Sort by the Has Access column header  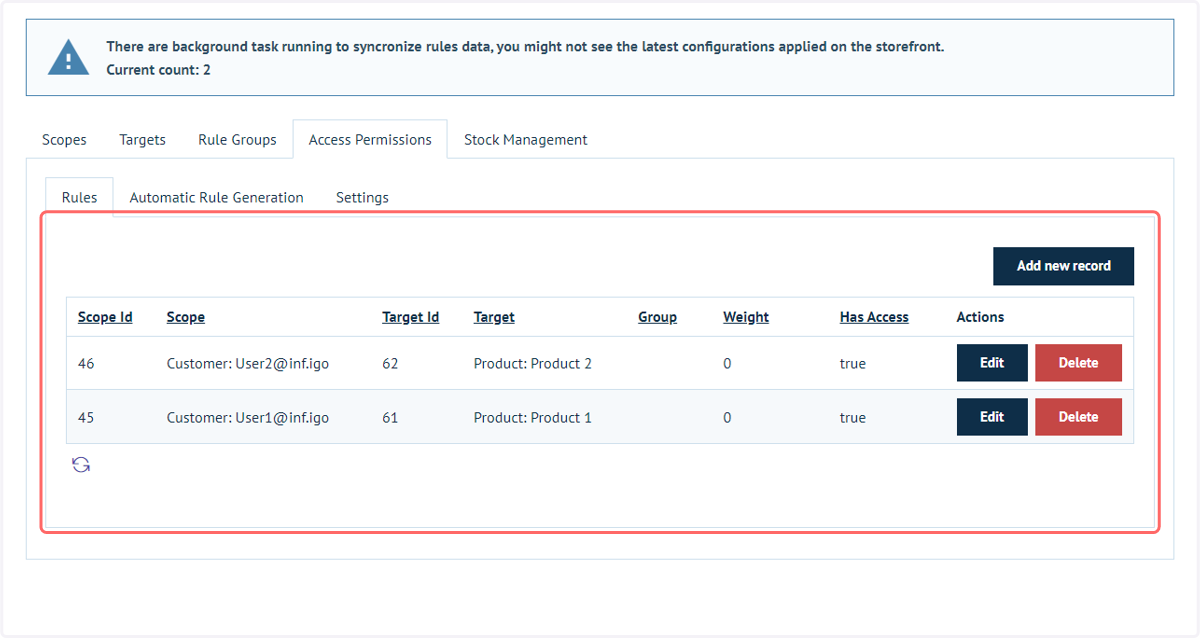[874, 317]
